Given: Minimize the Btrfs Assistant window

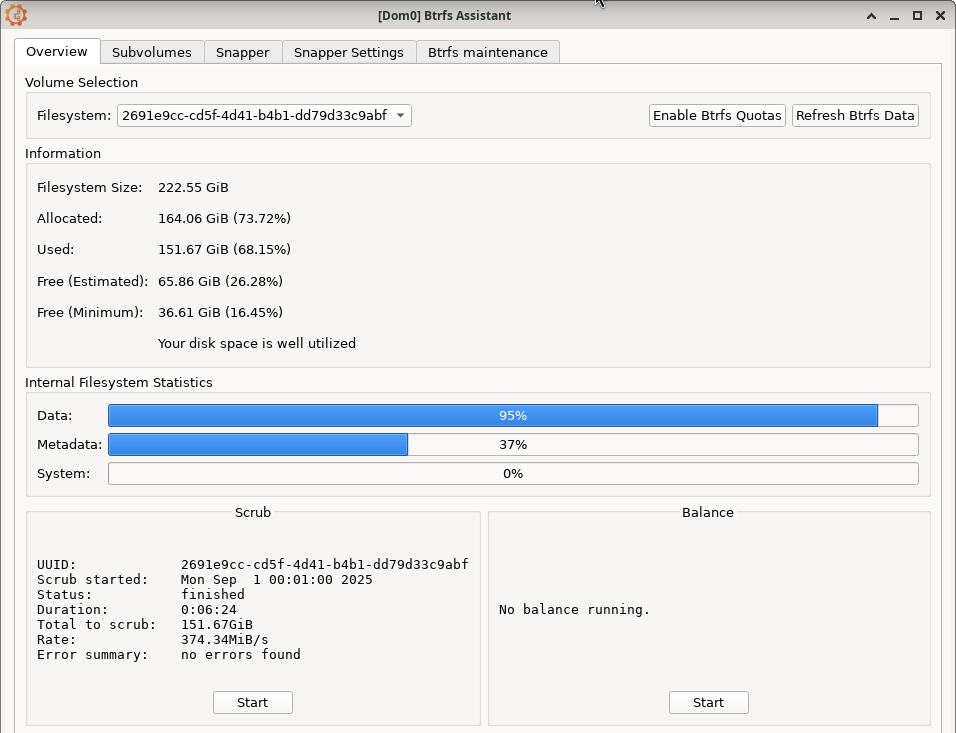Looking at the screenshot, I should point(895,16).
